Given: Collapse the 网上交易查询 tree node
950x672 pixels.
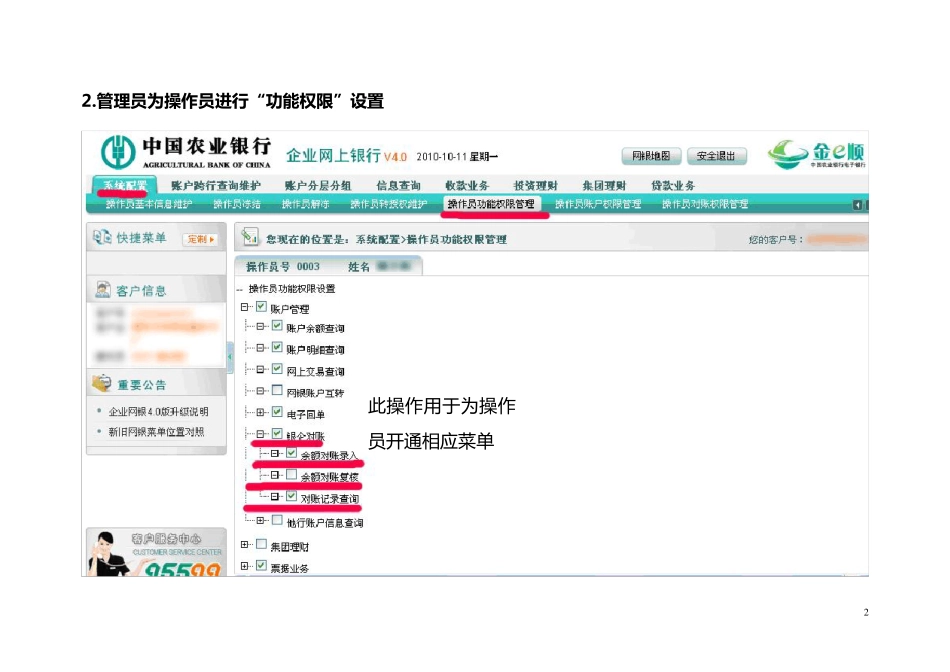Looking at the screenshot, I should [261, 370].
